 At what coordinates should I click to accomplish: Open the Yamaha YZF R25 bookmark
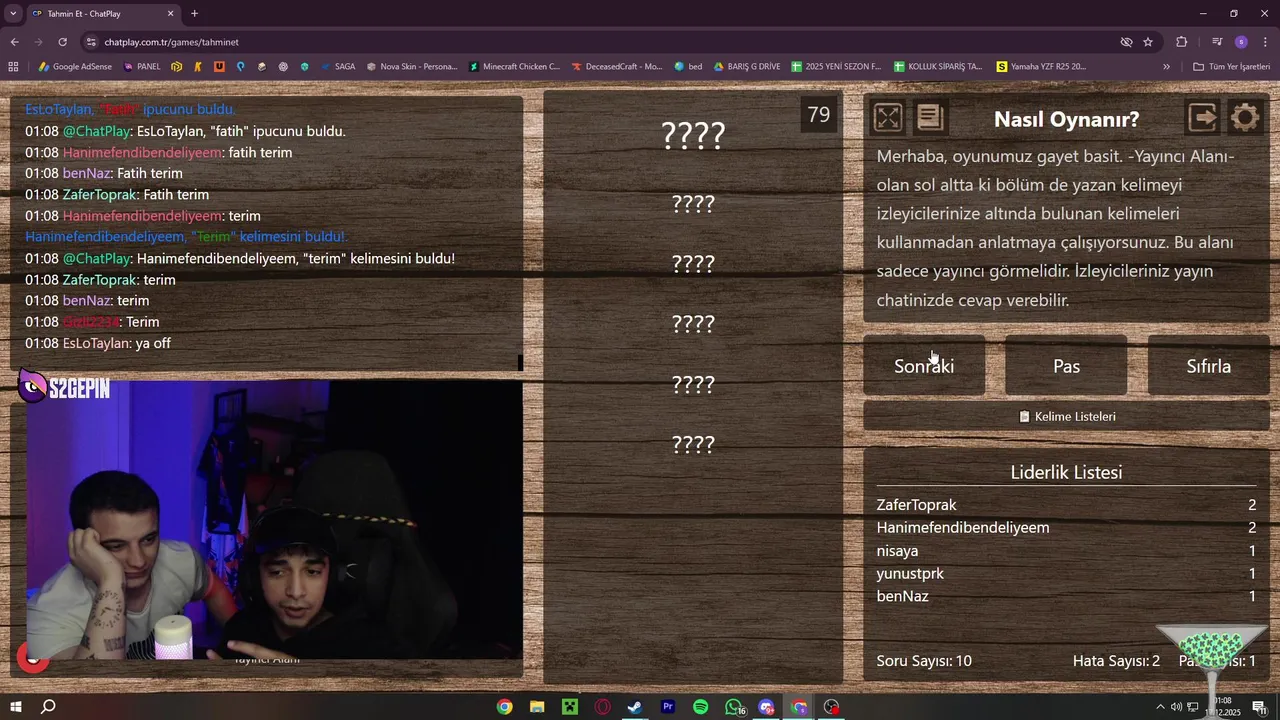[x=1042, y=67]
